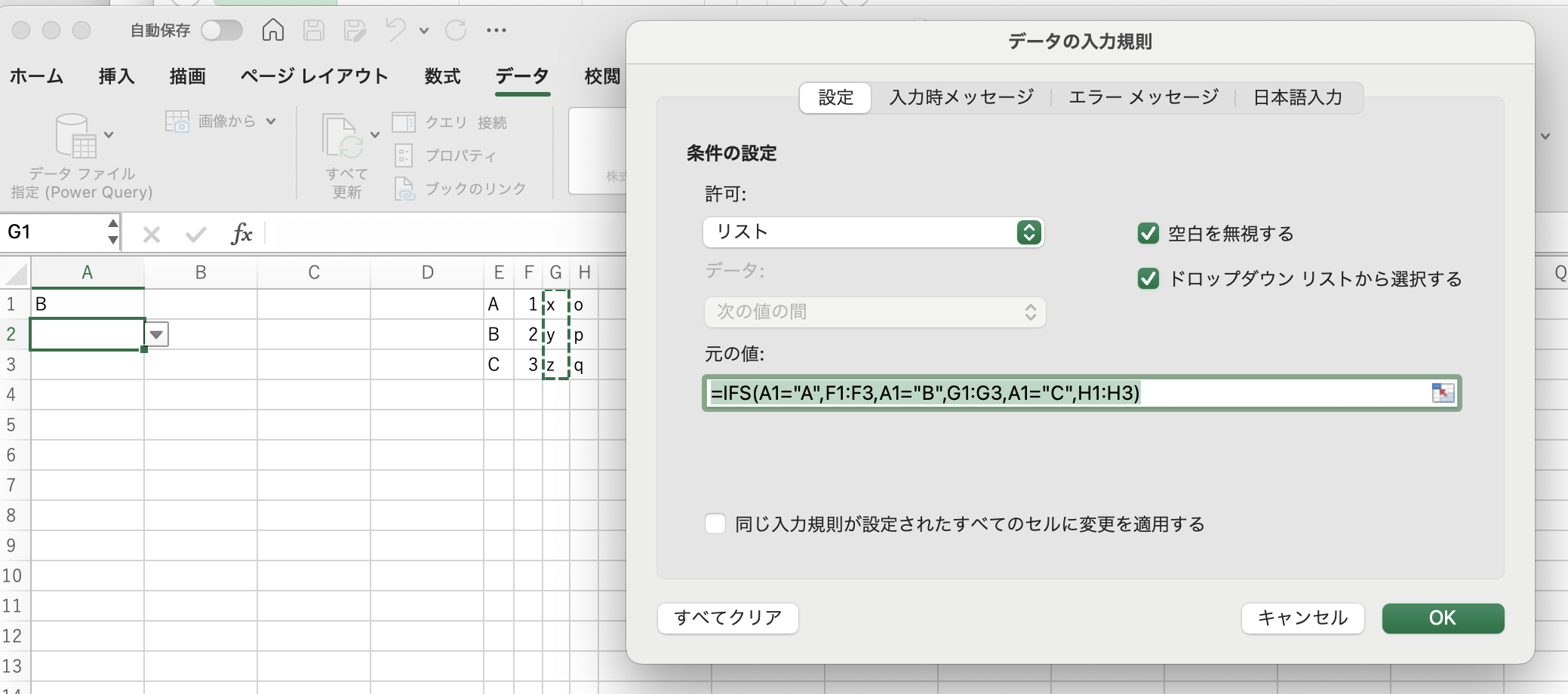The image size is (1568, 694).
Task: Open the dropdown arrow beside cell A2
Action: point(156,334)
